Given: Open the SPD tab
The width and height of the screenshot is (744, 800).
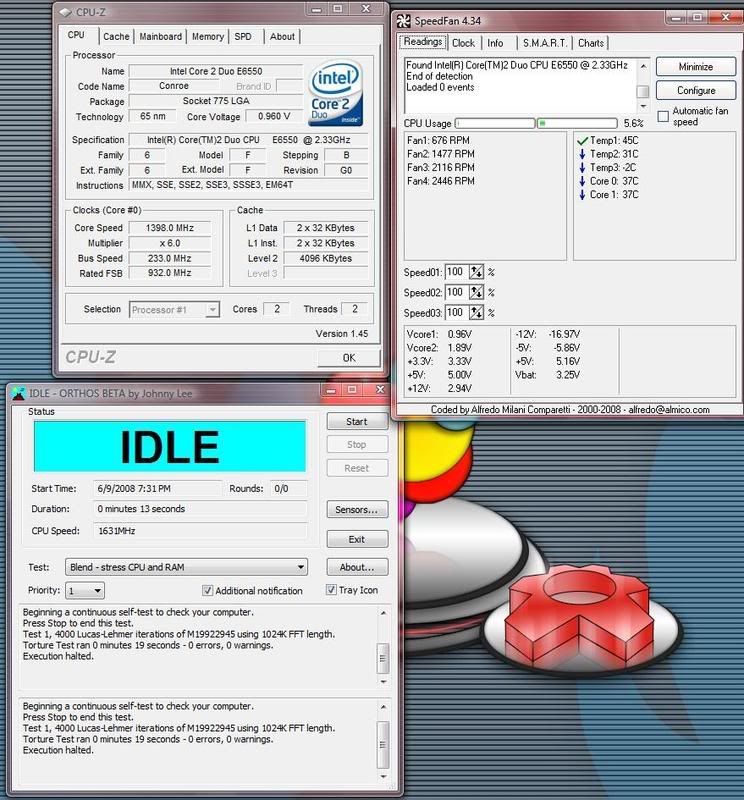Looking at the screenshot, I should click(243, 36).
